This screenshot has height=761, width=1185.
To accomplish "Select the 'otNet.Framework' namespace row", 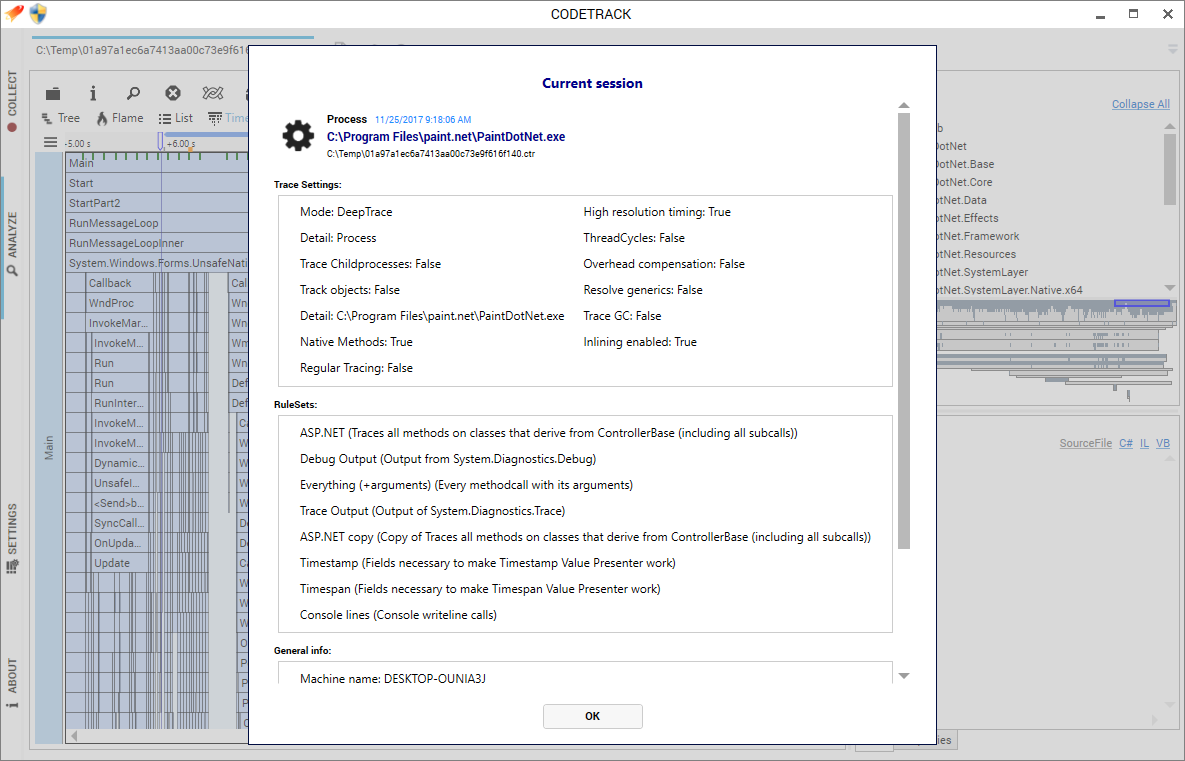I will pos(977,236).
